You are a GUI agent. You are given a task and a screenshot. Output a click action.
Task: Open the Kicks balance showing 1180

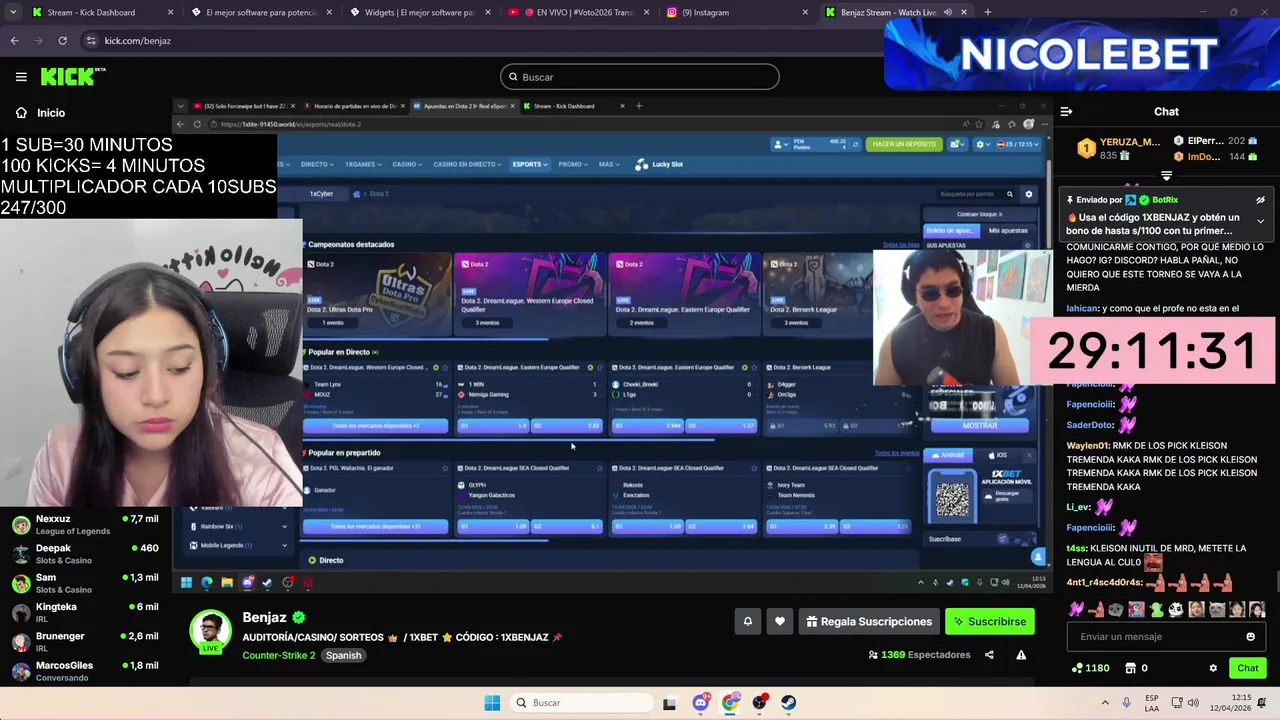(x=1090, y=668)
